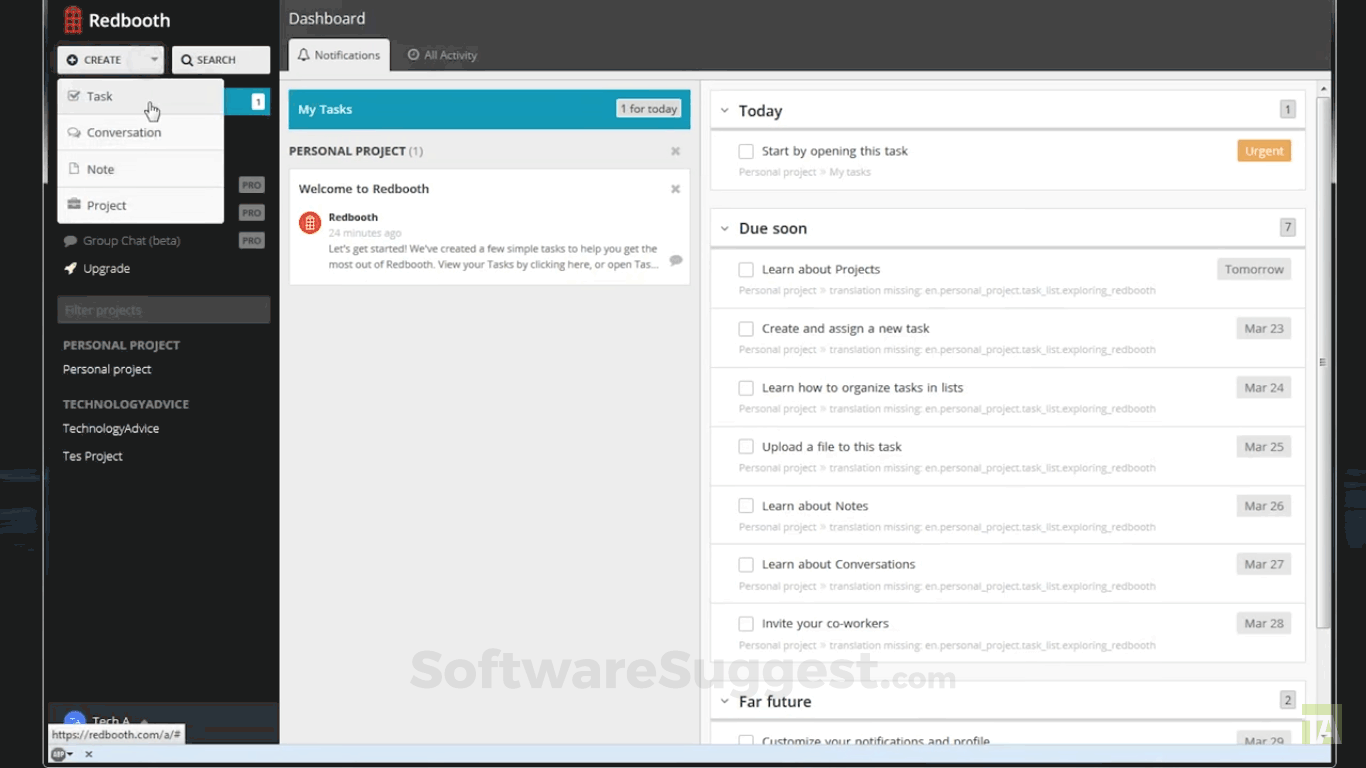Check off 'Learn about Notes'
The width and height of the screenshot is (1366, 768).
746,506
